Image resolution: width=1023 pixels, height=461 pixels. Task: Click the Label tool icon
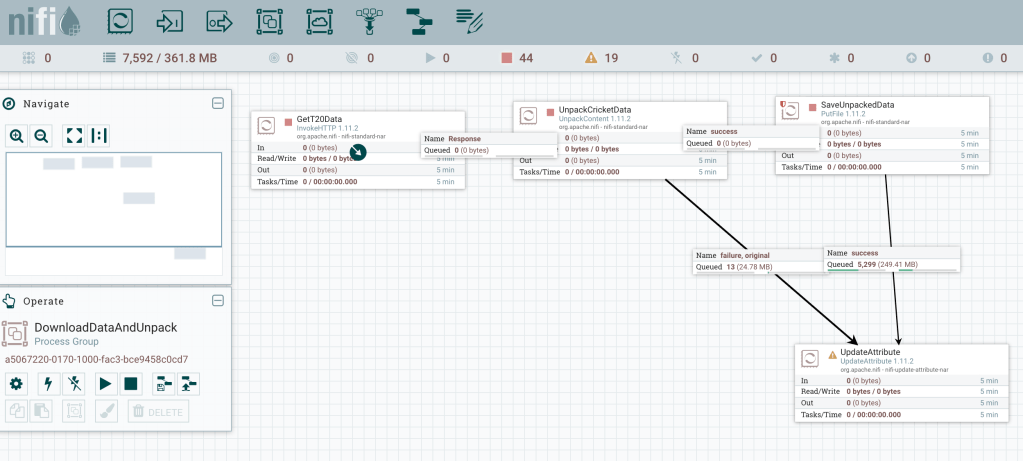tap(468, 19)
